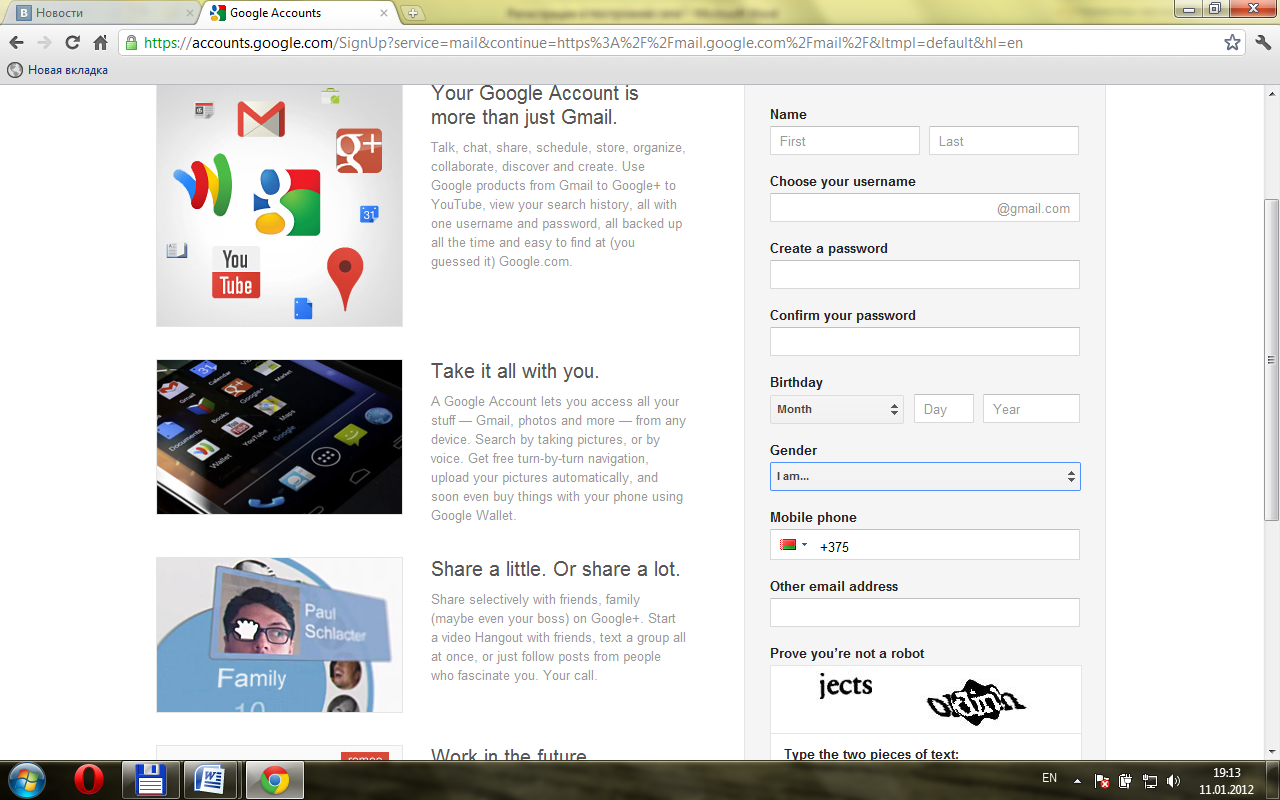This screenshot has width=1280, height=800.
Task: Open the clock showing 19:13
Action: (1226, 779)
